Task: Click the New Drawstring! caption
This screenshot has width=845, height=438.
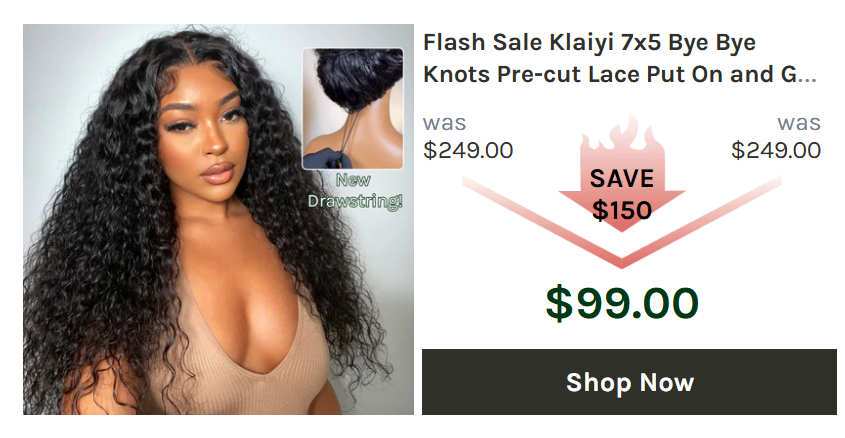Action: pos(355,191)
